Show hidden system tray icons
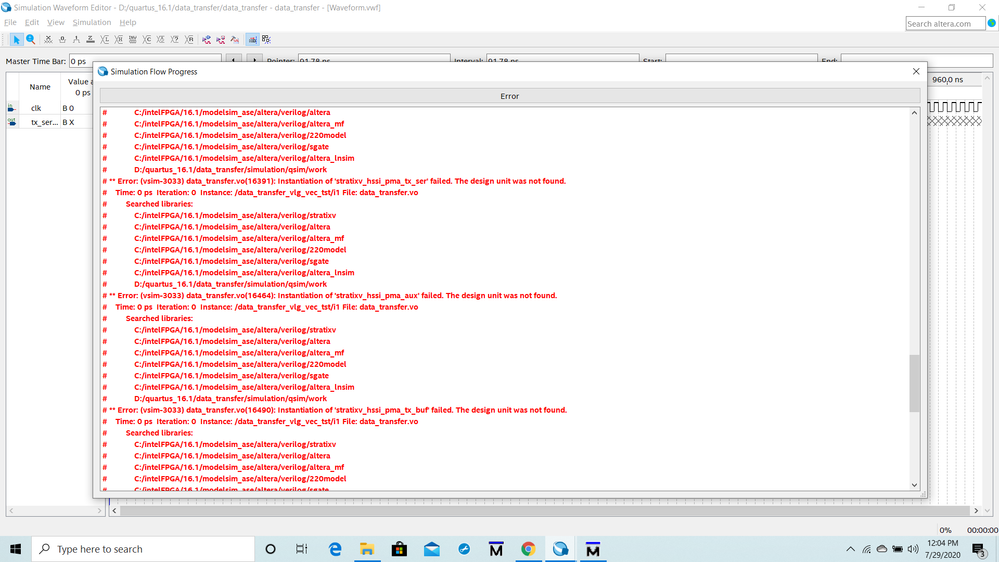The width and height of the screenshot is (999, 562). 851,549
